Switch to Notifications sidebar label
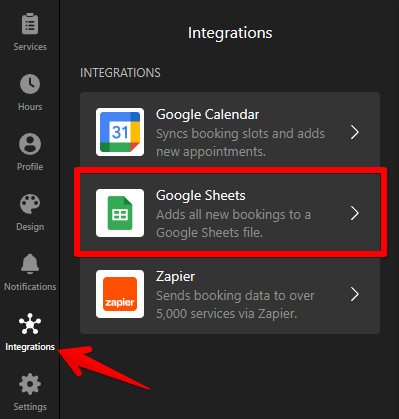 (30, 287)
